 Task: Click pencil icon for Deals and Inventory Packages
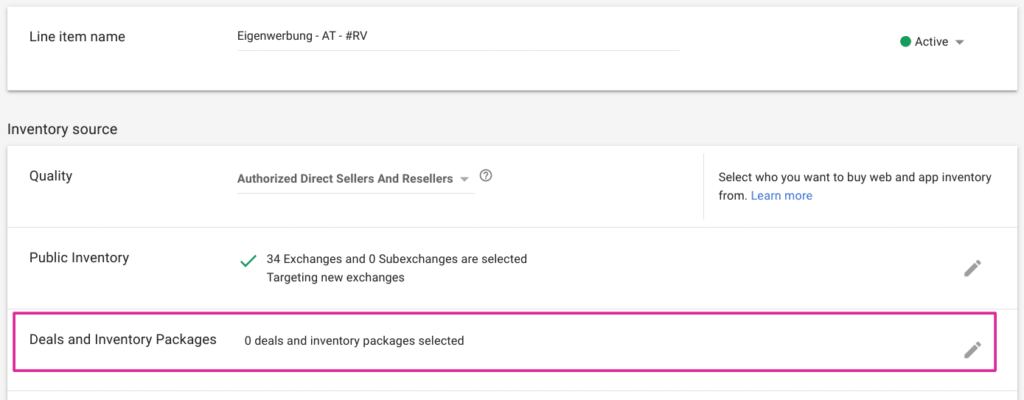coord(972,349)
